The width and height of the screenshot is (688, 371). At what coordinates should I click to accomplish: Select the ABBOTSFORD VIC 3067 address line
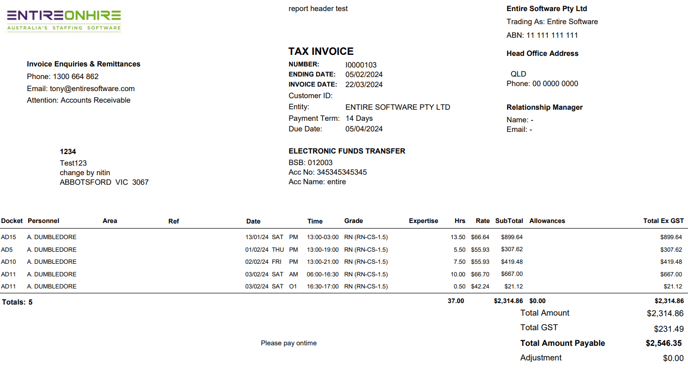point(104,182)
